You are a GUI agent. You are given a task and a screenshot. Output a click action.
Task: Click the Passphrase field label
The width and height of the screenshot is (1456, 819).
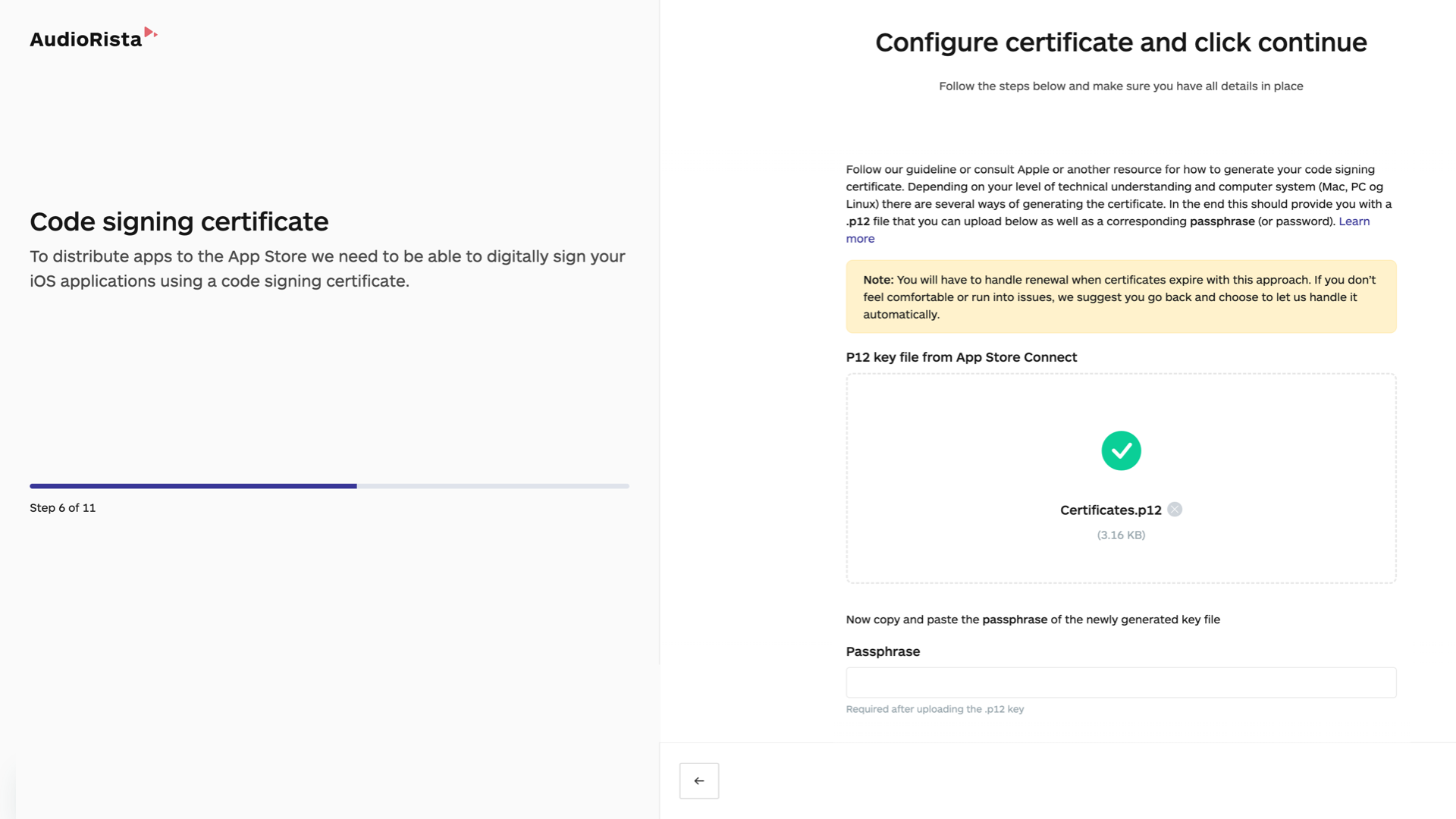(883, 651)
